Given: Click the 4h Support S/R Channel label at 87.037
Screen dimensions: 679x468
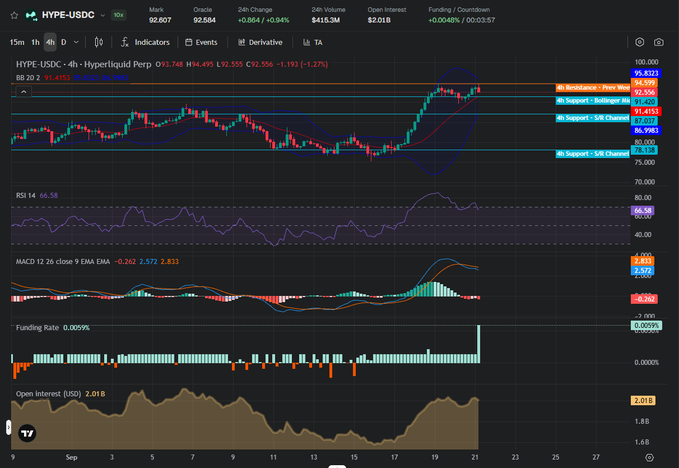Looking at the screenshot, I should 592,118.
